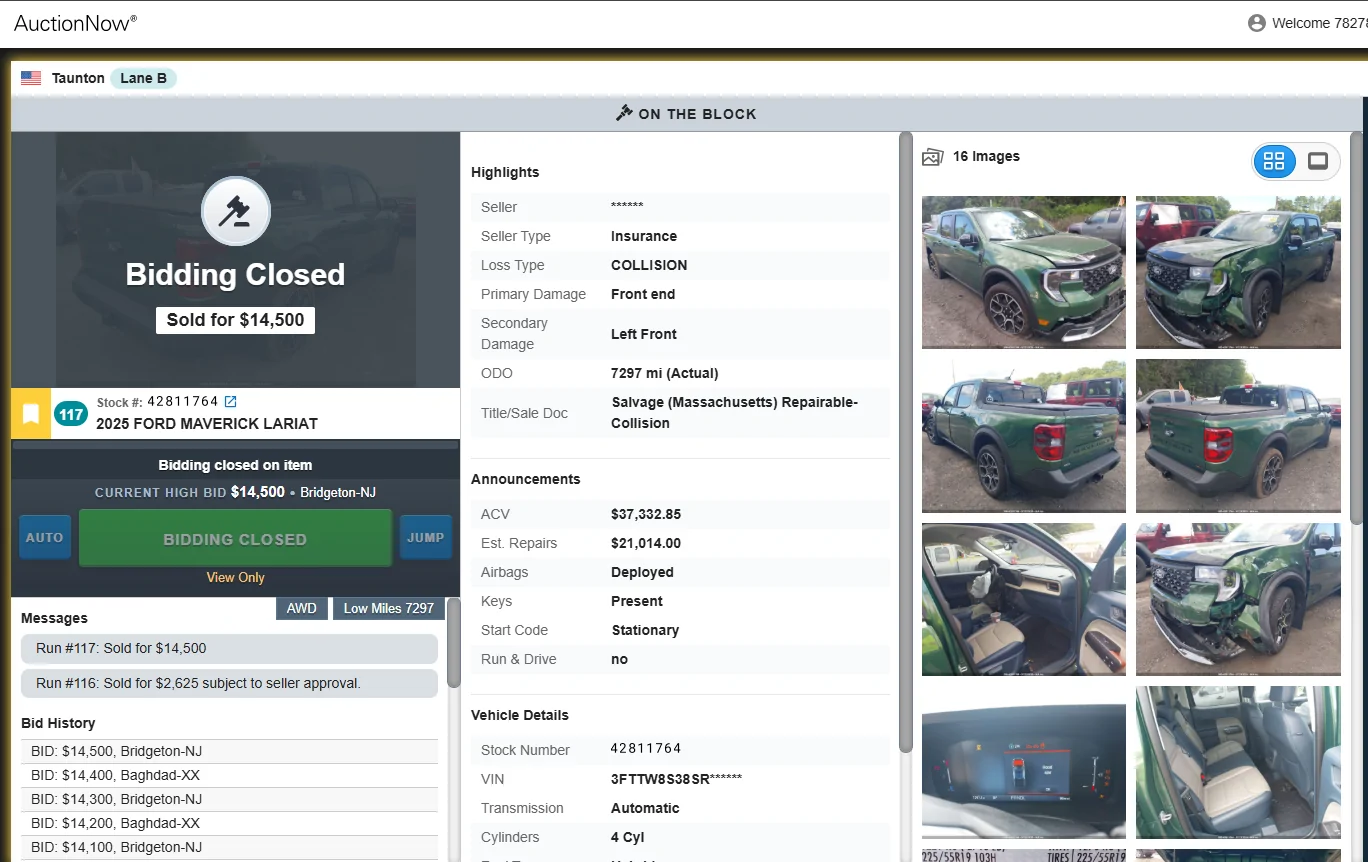This screenshot has height=862, width=1368.
Task: Click bid row $14,300 Bridgeton-NJ
Action: click(229, 800)
